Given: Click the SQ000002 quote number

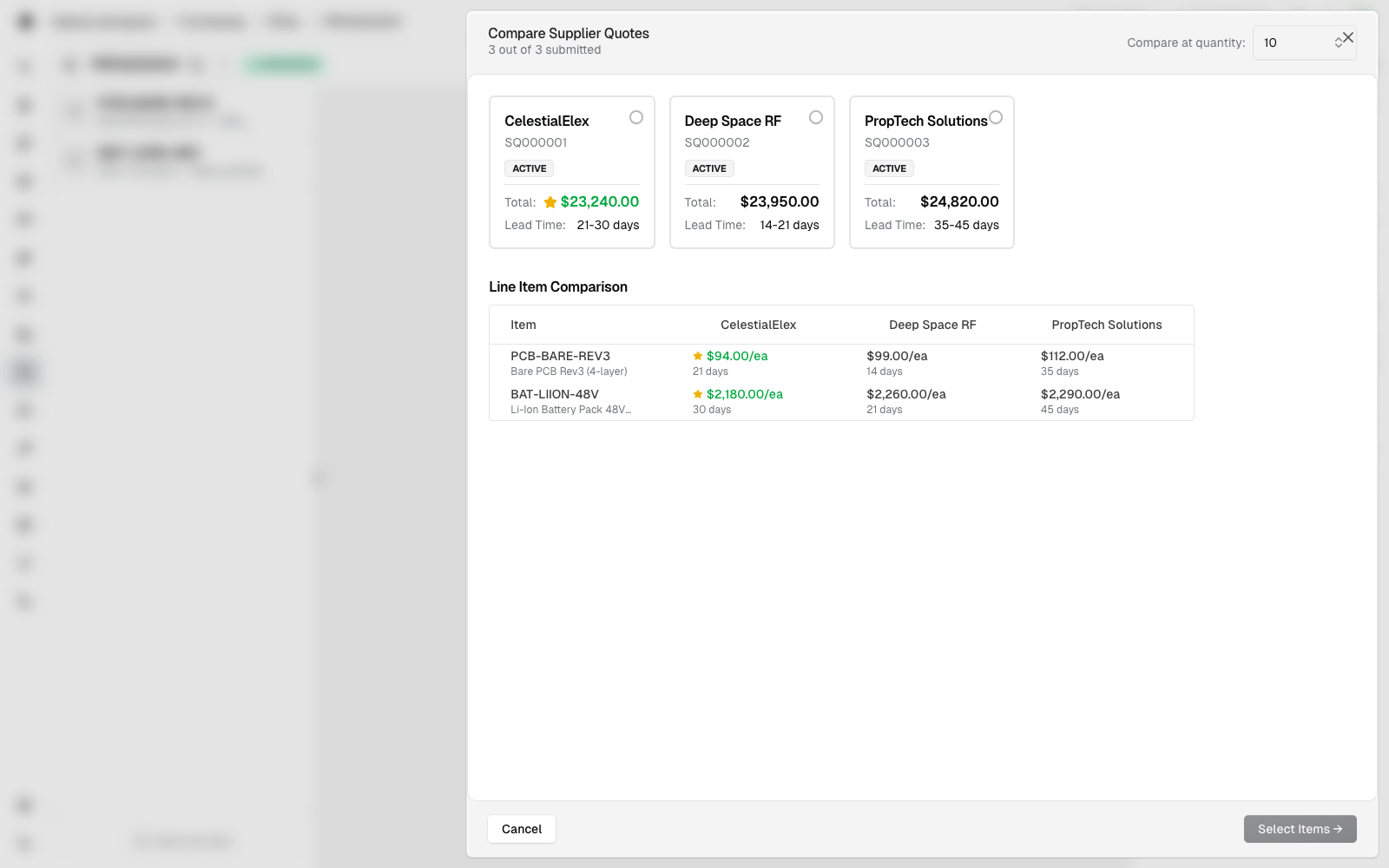Looking at the screenshot, I should pos(717,142).
